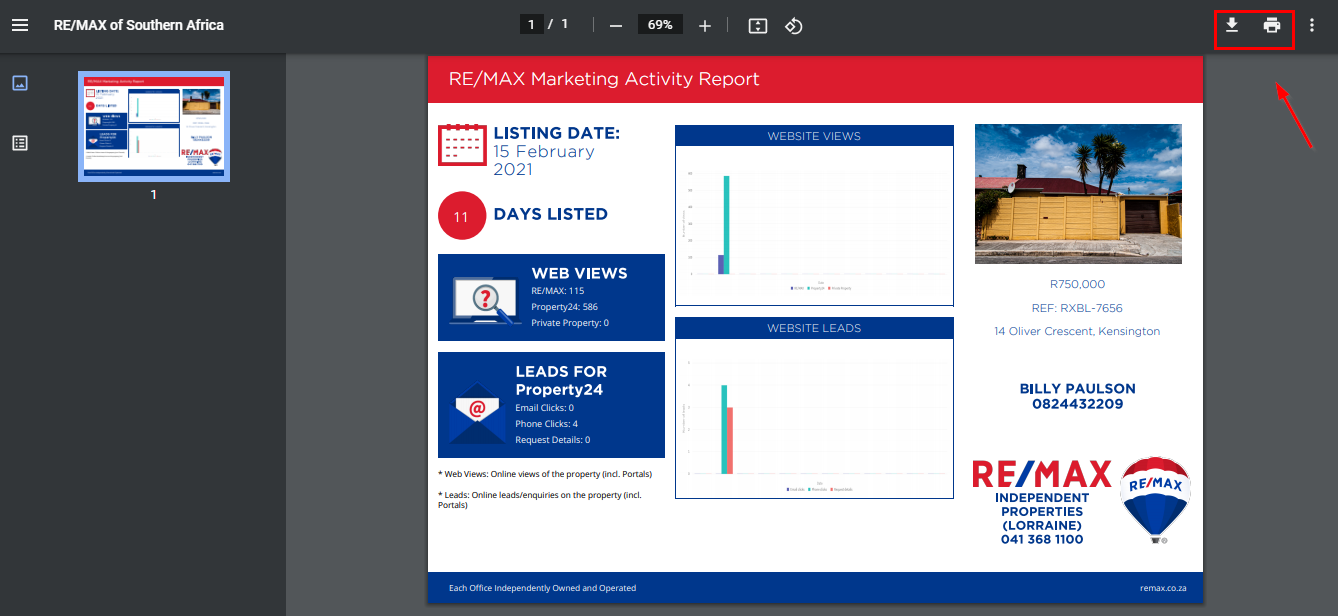Click the RE/MAX: 115 views text
Image resolution: width=1338 pixels, height=616 pixels.
pyautogui.click(x=558, y=291)
